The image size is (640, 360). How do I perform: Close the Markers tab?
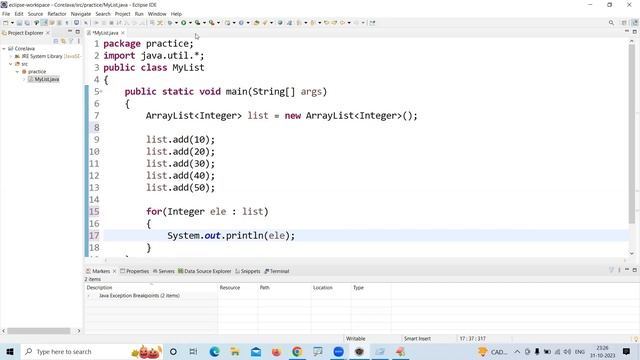tap(114, 271)
